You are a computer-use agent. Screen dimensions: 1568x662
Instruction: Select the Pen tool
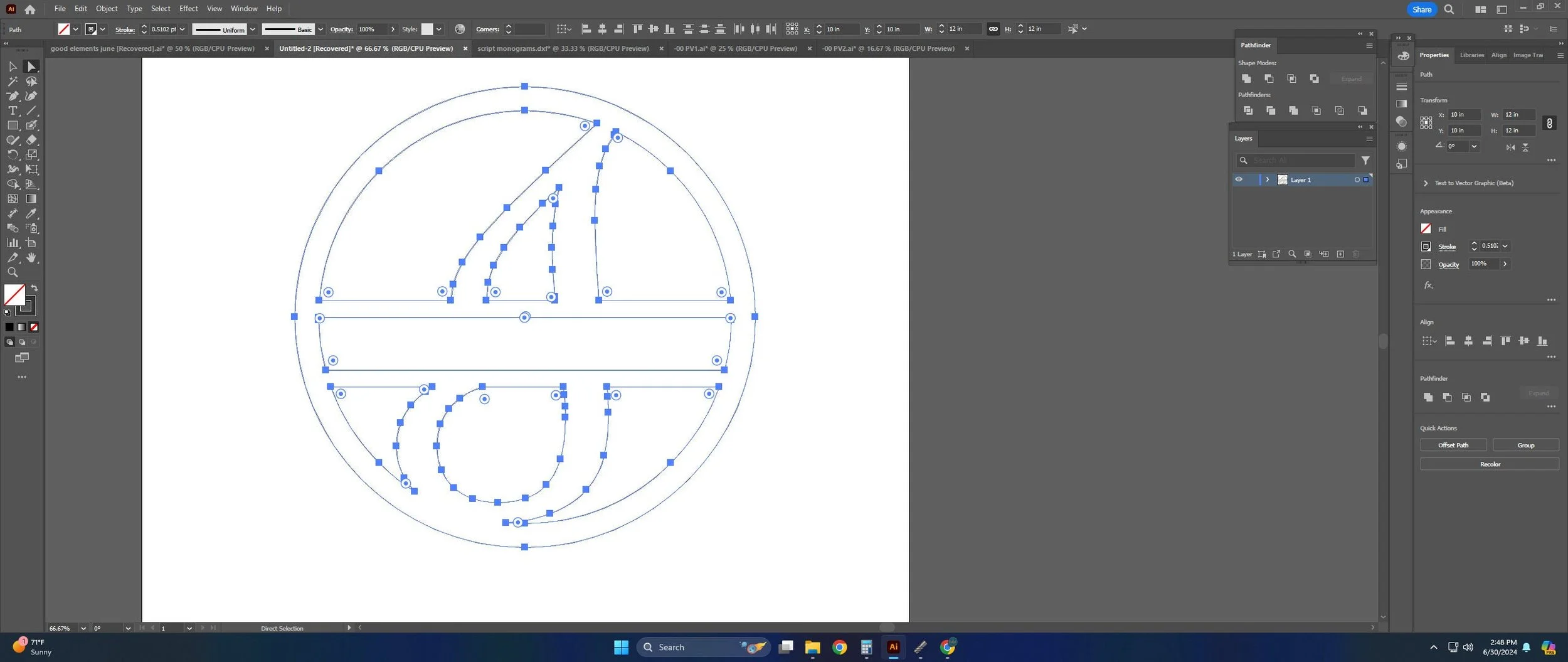[13, 96]
